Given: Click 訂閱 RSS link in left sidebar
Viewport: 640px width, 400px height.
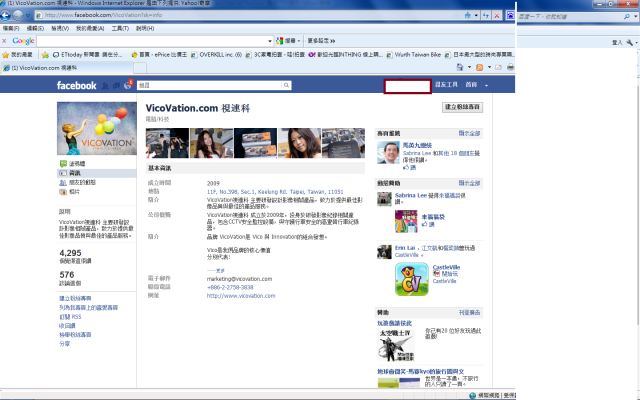Looking at the screenshot, I should [x=70, y=317].
